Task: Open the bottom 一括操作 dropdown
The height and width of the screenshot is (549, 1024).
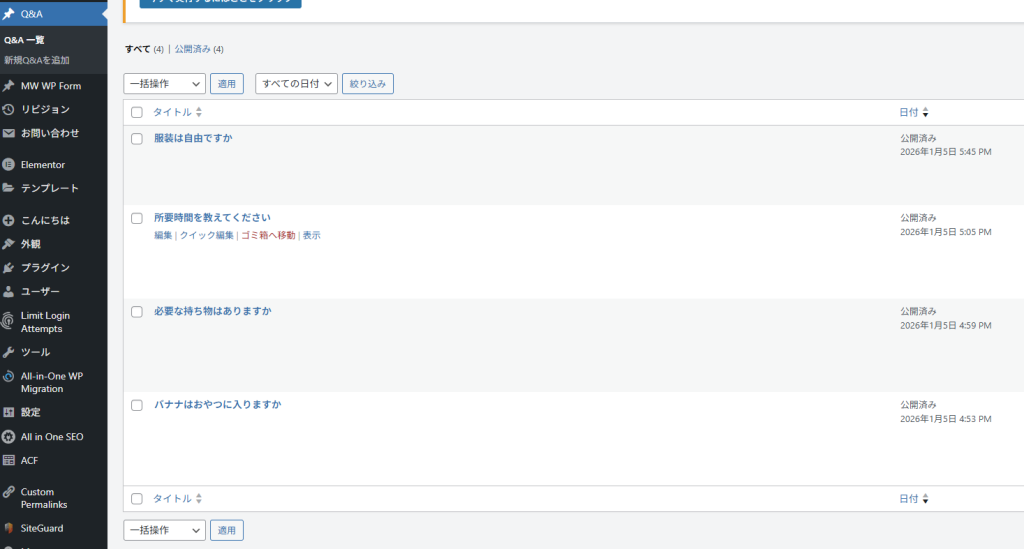Action: (164, 530)
